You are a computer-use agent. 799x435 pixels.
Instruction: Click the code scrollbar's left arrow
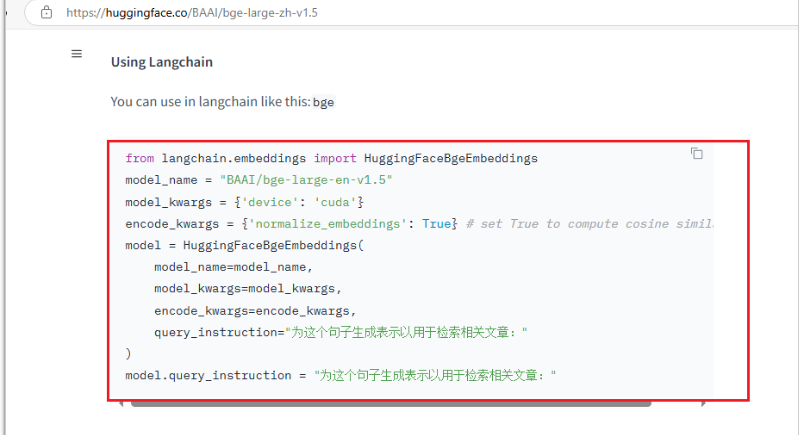click(x=121, y=404)
